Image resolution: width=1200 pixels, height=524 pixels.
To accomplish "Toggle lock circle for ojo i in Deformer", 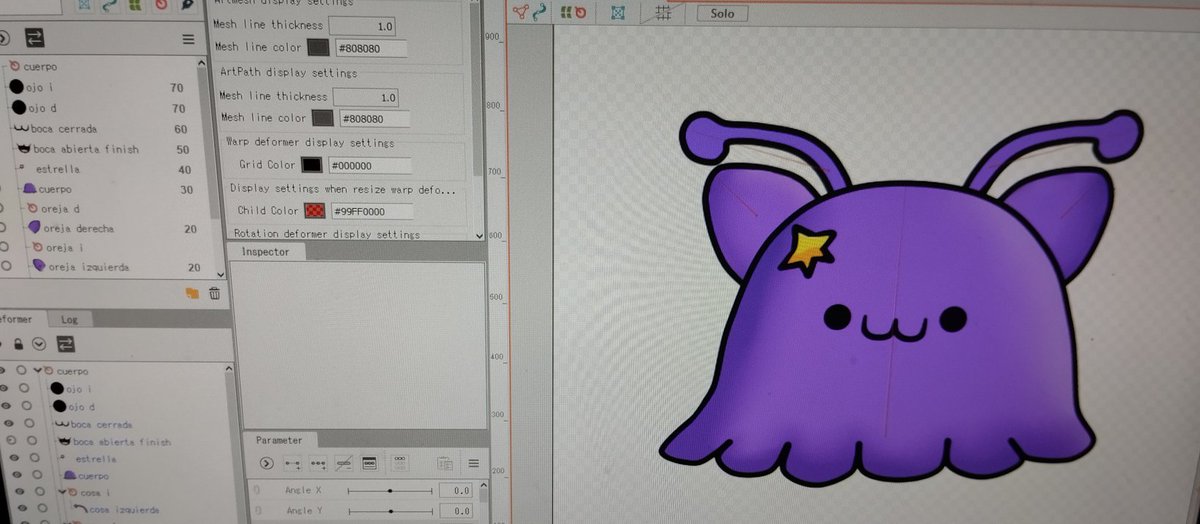I will pos(25,388).
